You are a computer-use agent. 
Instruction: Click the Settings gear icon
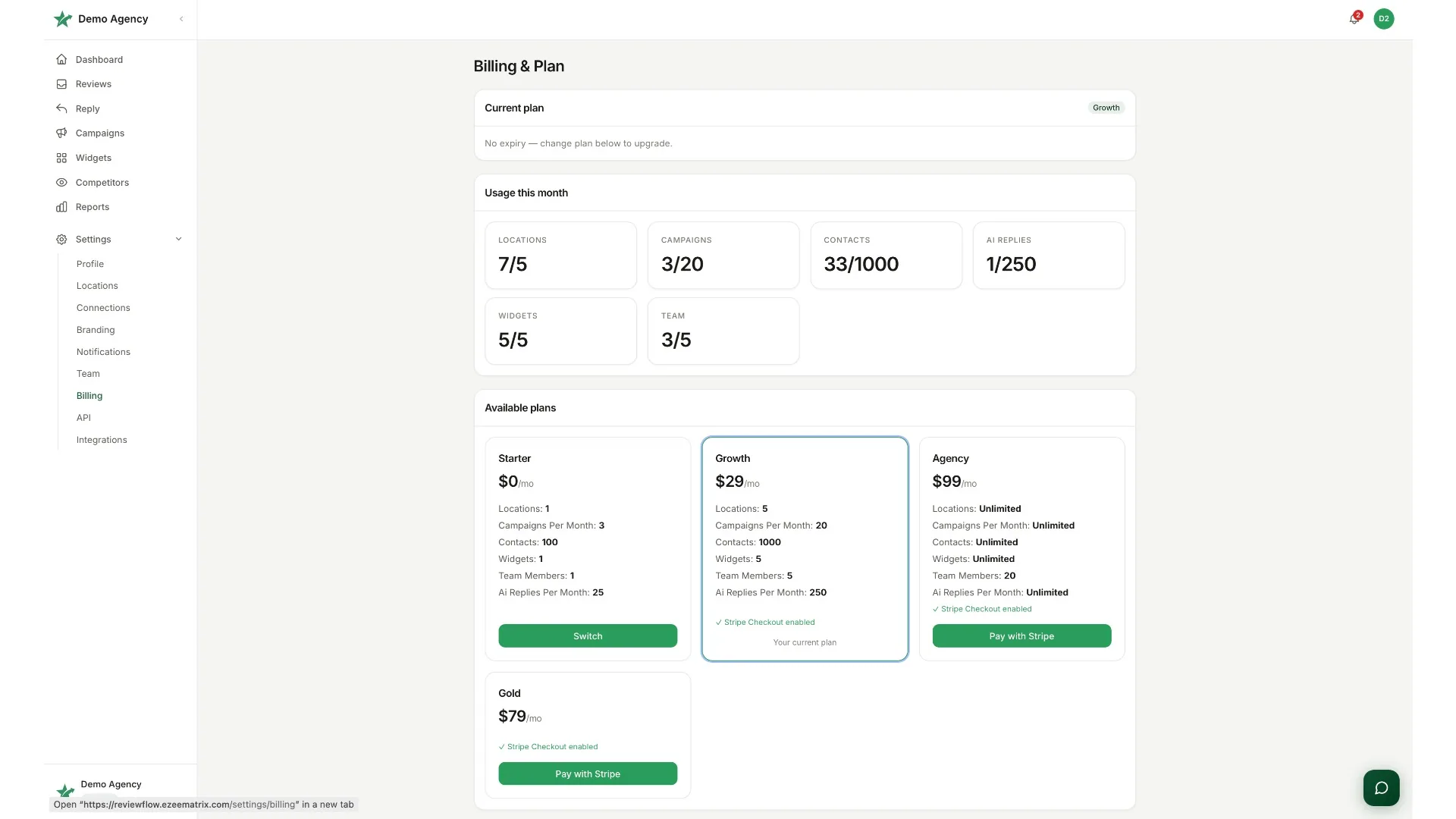61,240
